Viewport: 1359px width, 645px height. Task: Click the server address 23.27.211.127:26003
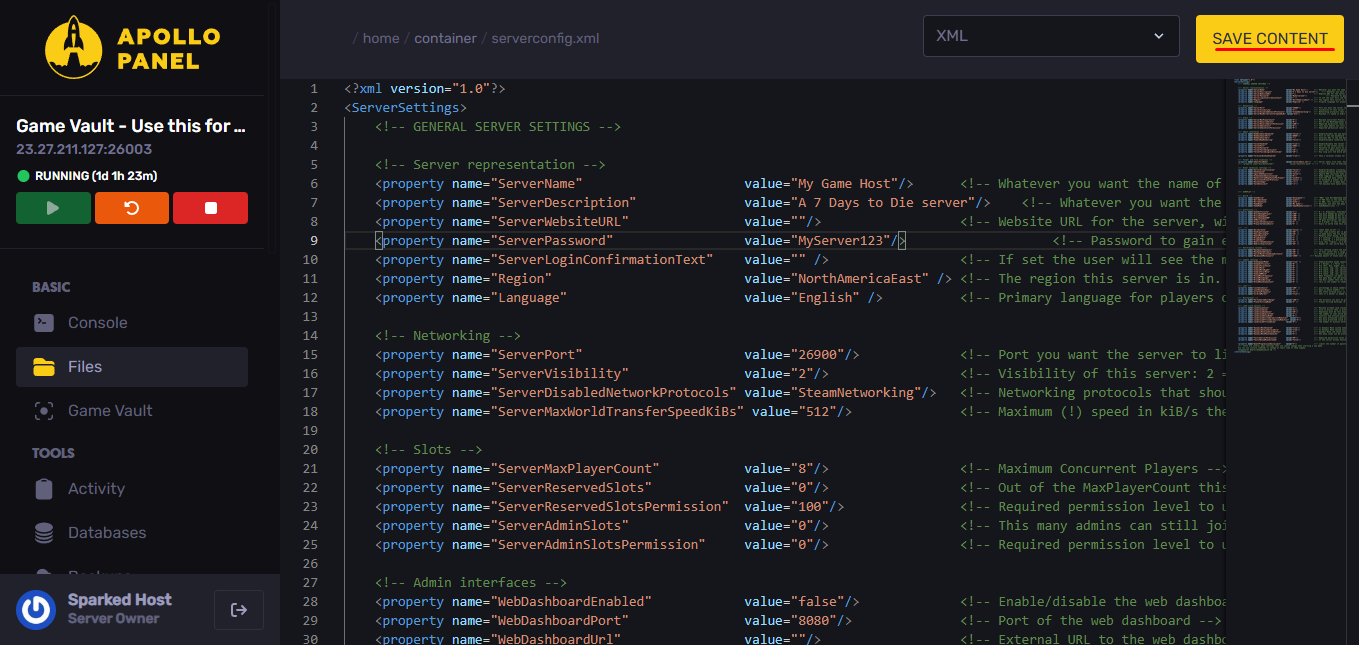[84, 149]
